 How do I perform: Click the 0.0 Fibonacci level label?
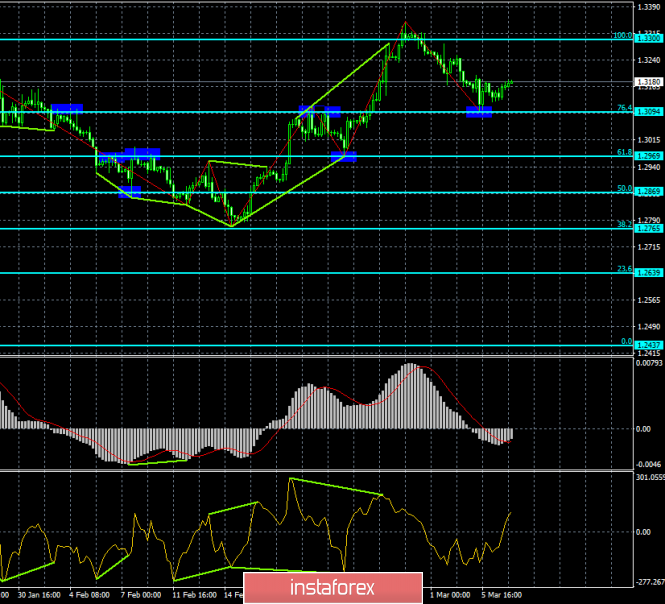626,341
